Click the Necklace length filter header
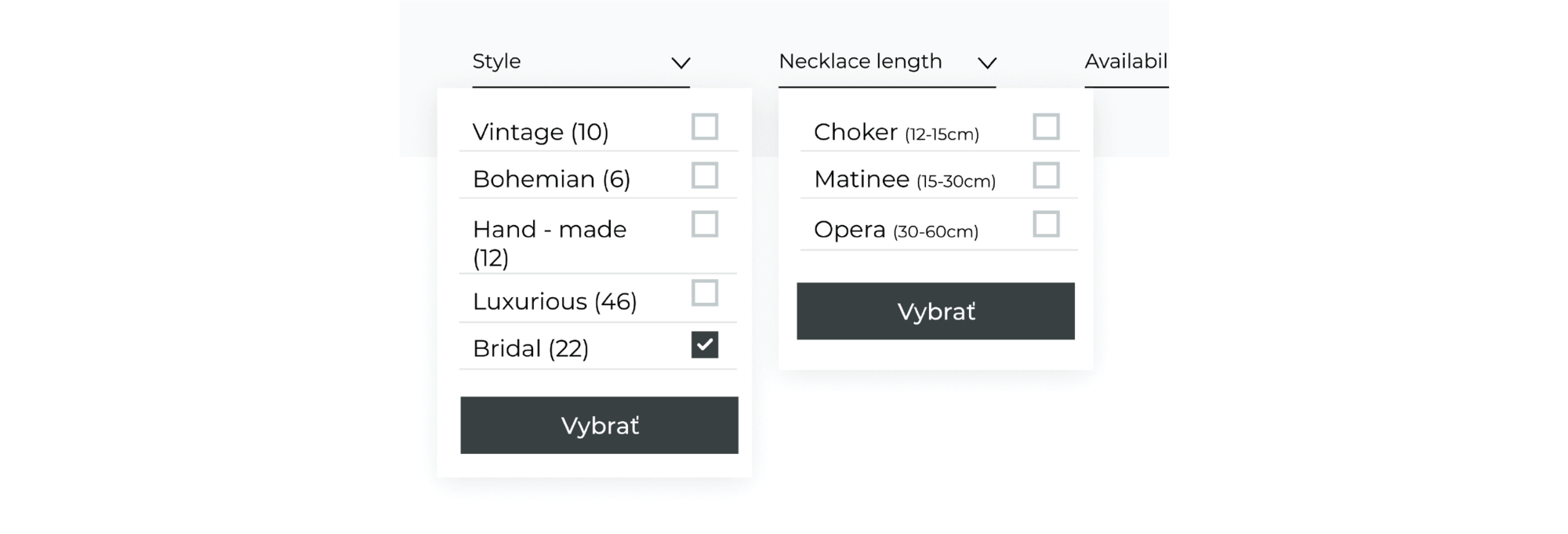The height and width of the screenshot is (534, 1568). coord(859,61)
